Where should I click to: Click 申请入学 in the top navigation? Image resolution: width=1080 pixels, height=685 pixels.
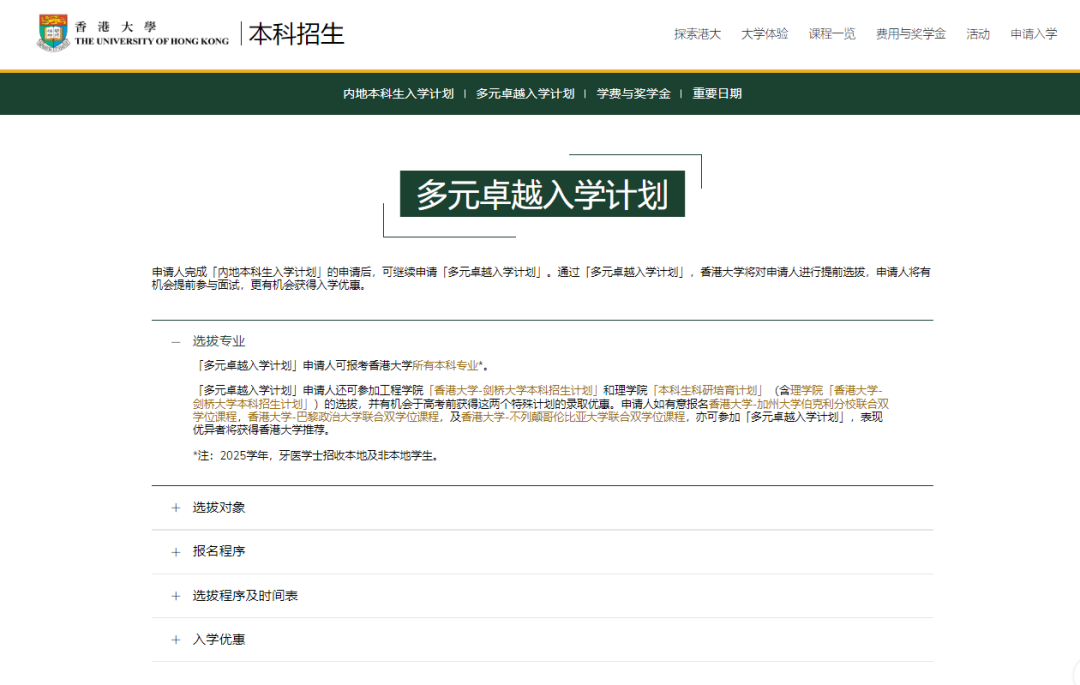click(x=1033, y=34)
